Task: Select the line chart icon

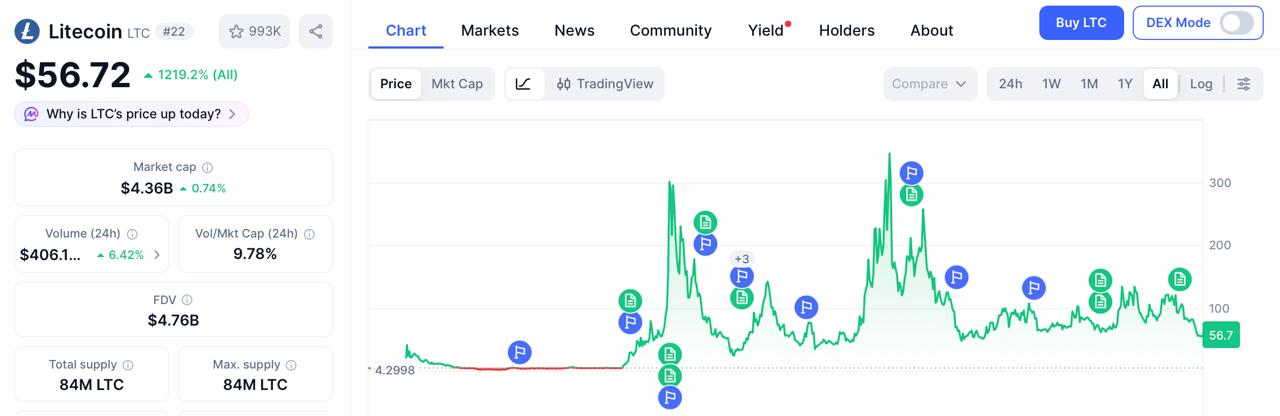Action: point(524,84)
